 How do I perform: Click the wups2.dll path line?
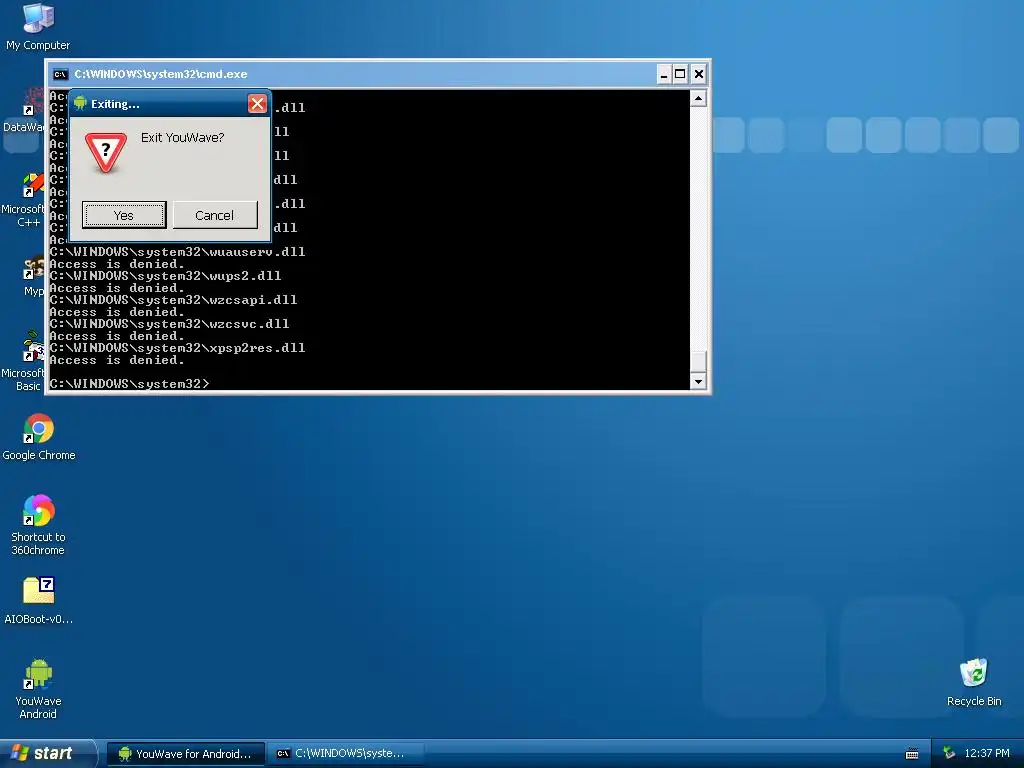click(165, 276)
